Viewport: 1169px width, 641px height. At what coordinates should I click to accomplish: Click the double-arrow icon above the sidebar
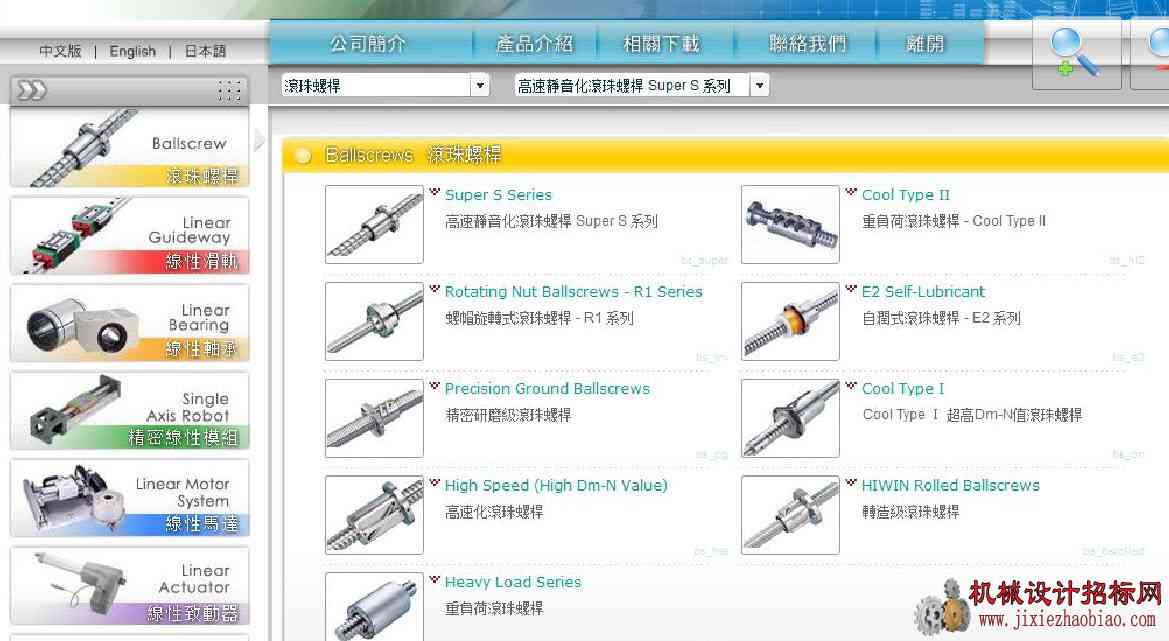[x=31, y=91]
